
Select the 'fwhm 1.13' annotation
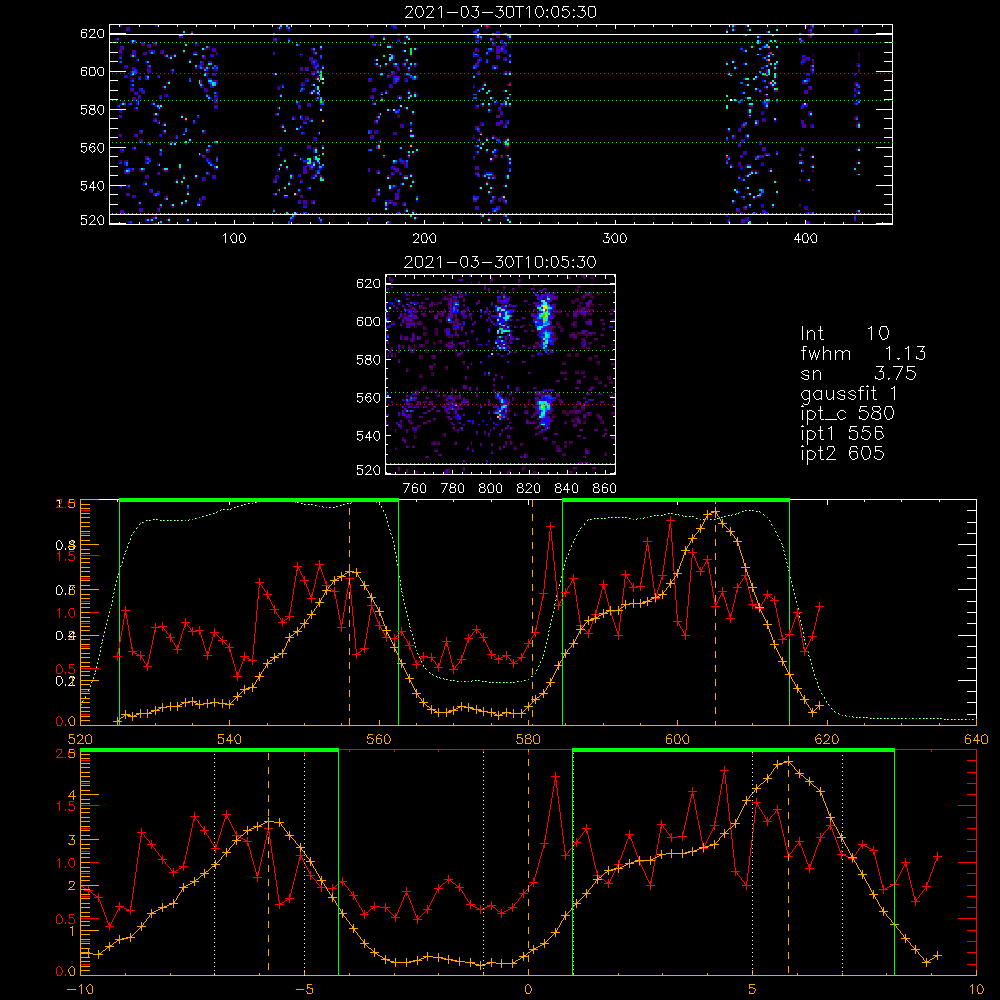pyautogui.click(x=863, y=353)
